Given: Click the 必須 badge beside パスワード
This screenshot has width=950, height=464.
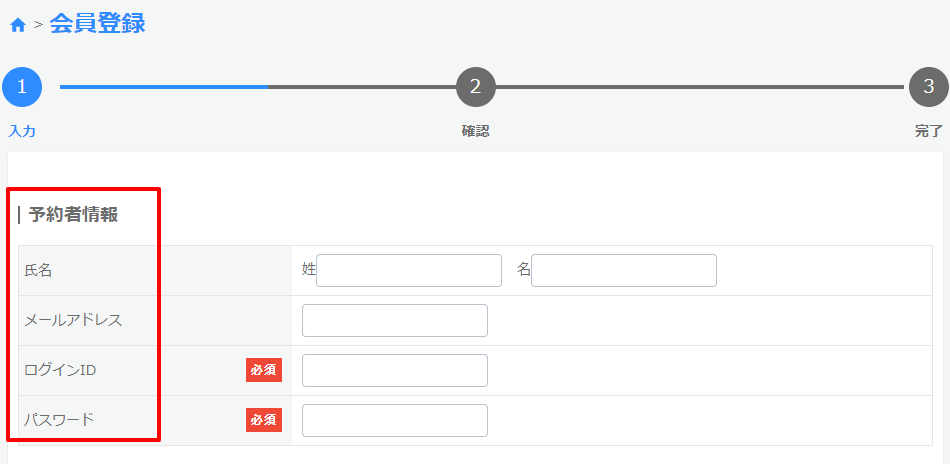Looking at the screenshot, I should click(x=264, y=420).
